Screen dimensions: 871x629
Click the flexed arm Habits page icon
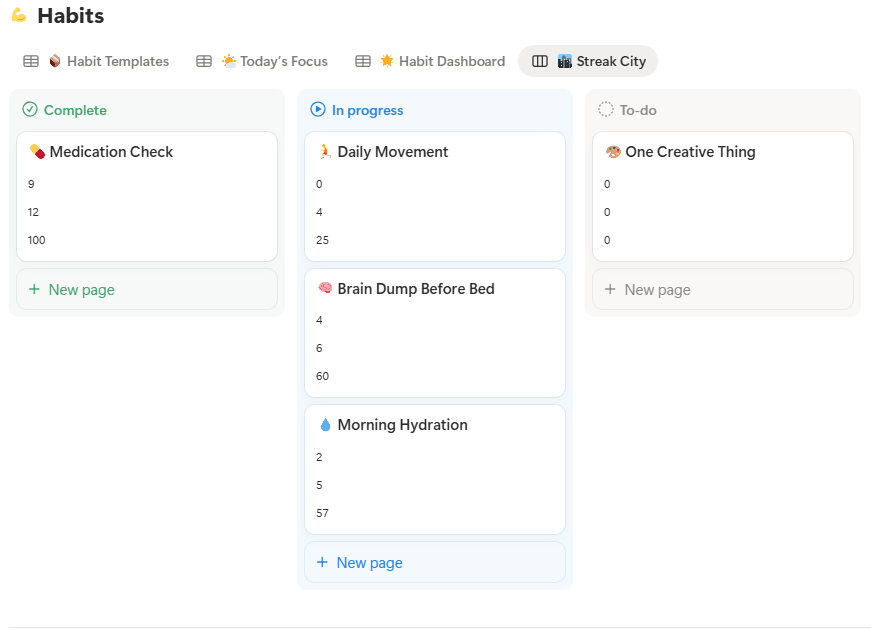pyautogui.click(x=19, y=16)
